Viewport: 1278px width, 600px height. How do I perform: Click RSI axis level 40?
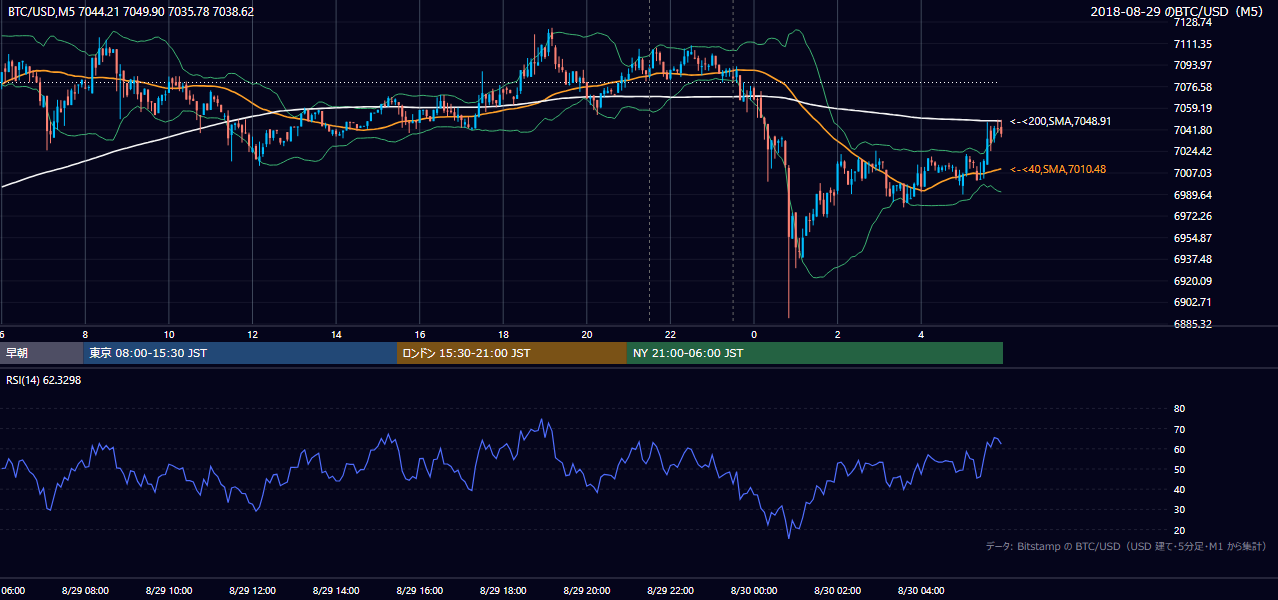(1179, 490)
